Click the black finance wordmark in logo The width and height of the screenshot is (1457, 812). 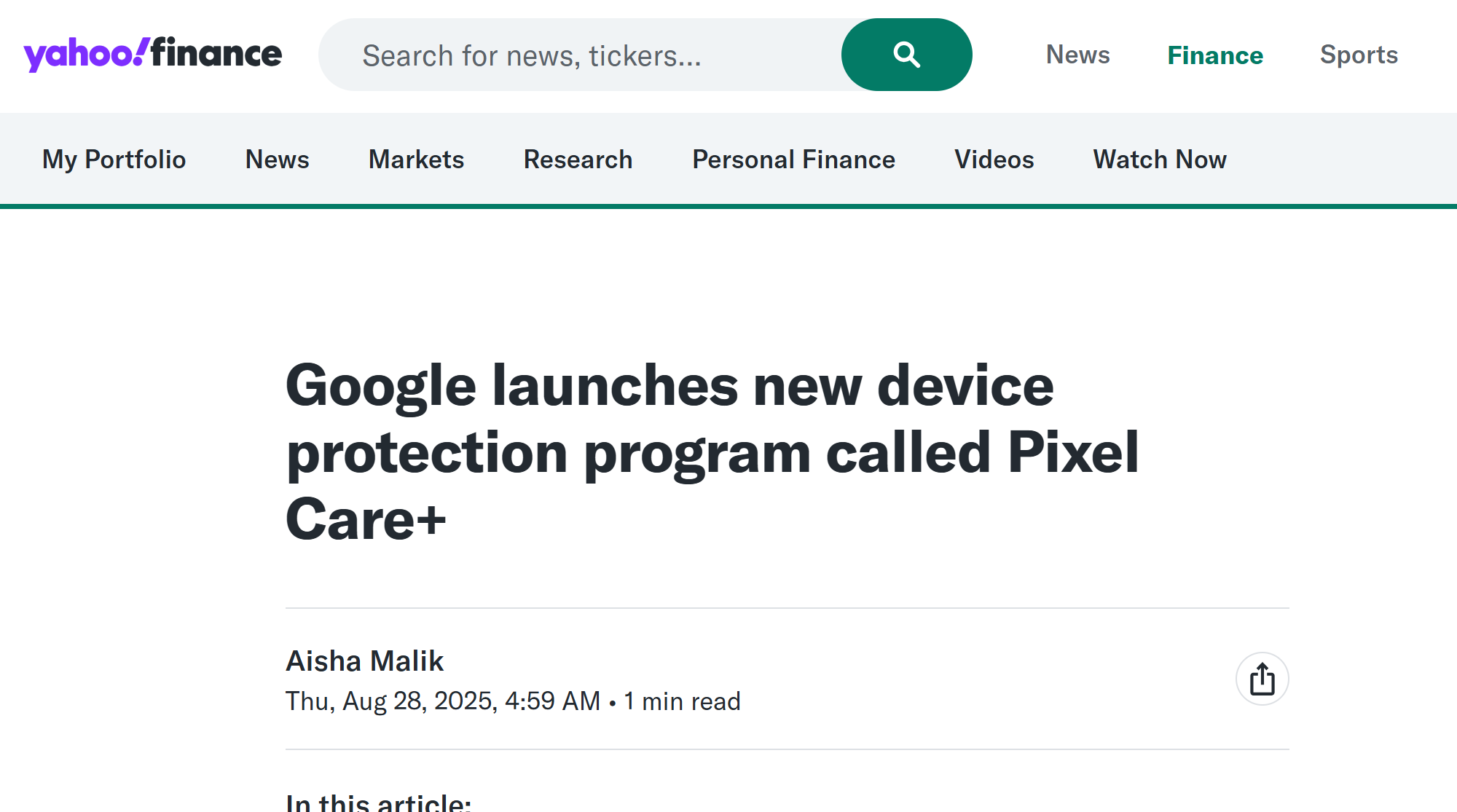[x=216, y=54]
